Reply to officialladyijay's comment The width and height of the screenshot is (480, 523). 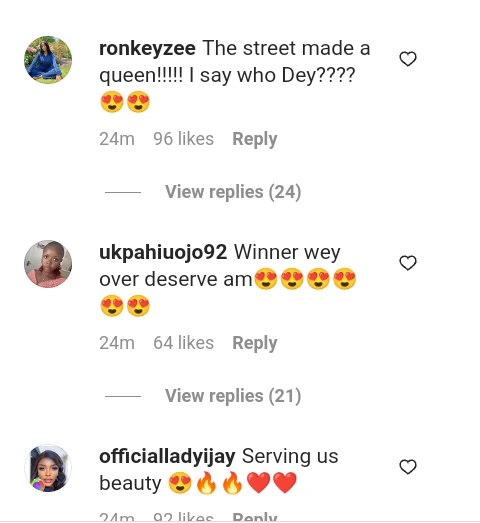click(x=255, y=518)
